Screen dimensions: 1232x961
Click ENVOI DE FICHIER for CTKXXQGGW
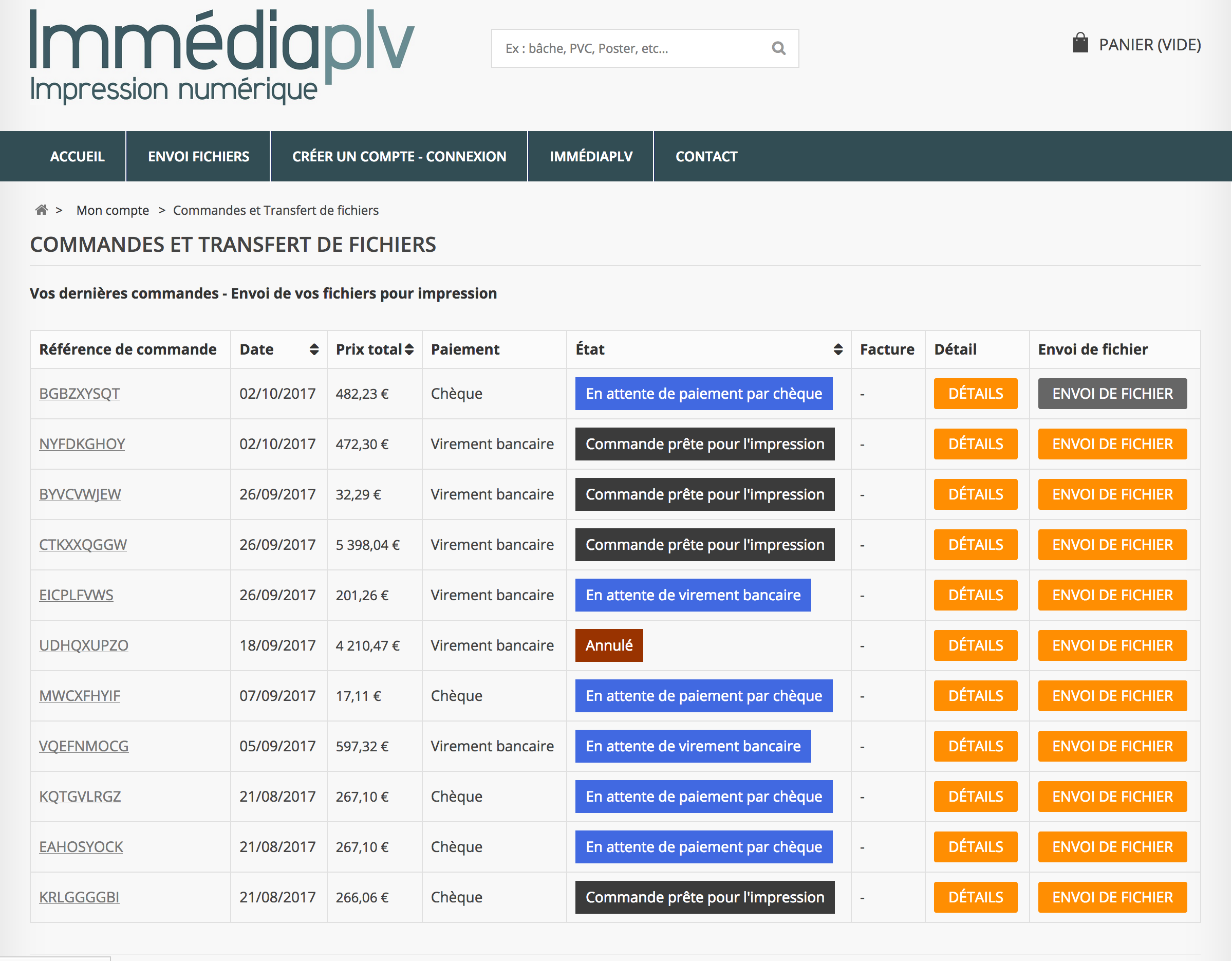(x=1112, y=545)
